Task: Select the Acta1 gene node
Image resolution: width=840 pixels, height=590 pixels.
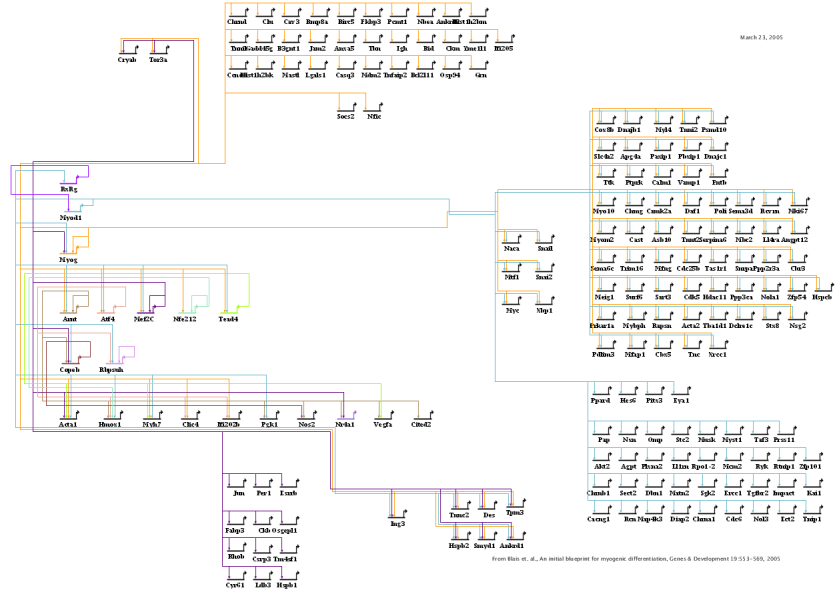Action: coord(68,425)
